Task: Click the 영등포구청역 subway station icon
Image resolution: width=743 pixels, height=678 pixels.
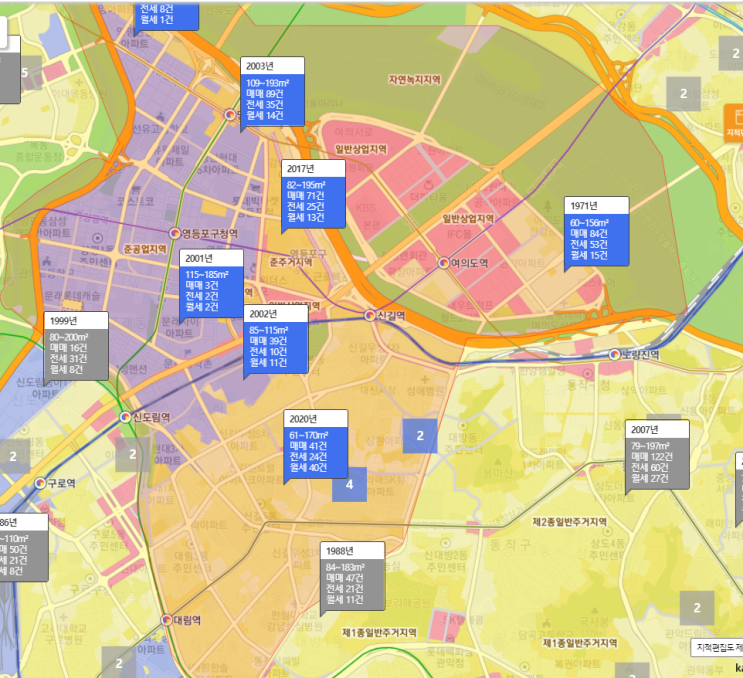Action: [175, 233]
